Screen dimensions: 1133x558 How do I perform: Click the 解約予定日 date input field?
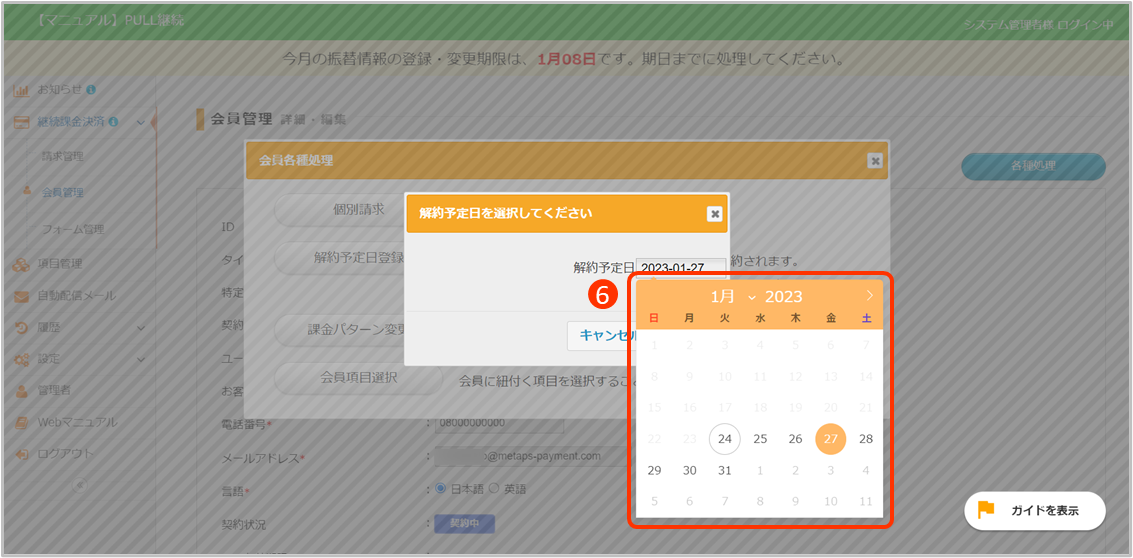click(681, 267)
